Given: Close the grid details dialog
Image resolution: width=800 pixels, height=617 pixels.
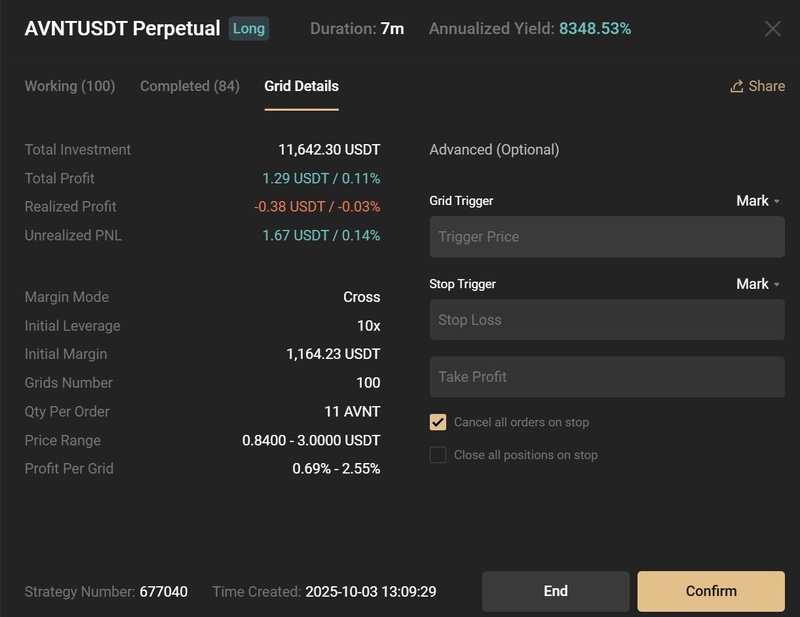Looking at the screenshot, I should [772, 29].
